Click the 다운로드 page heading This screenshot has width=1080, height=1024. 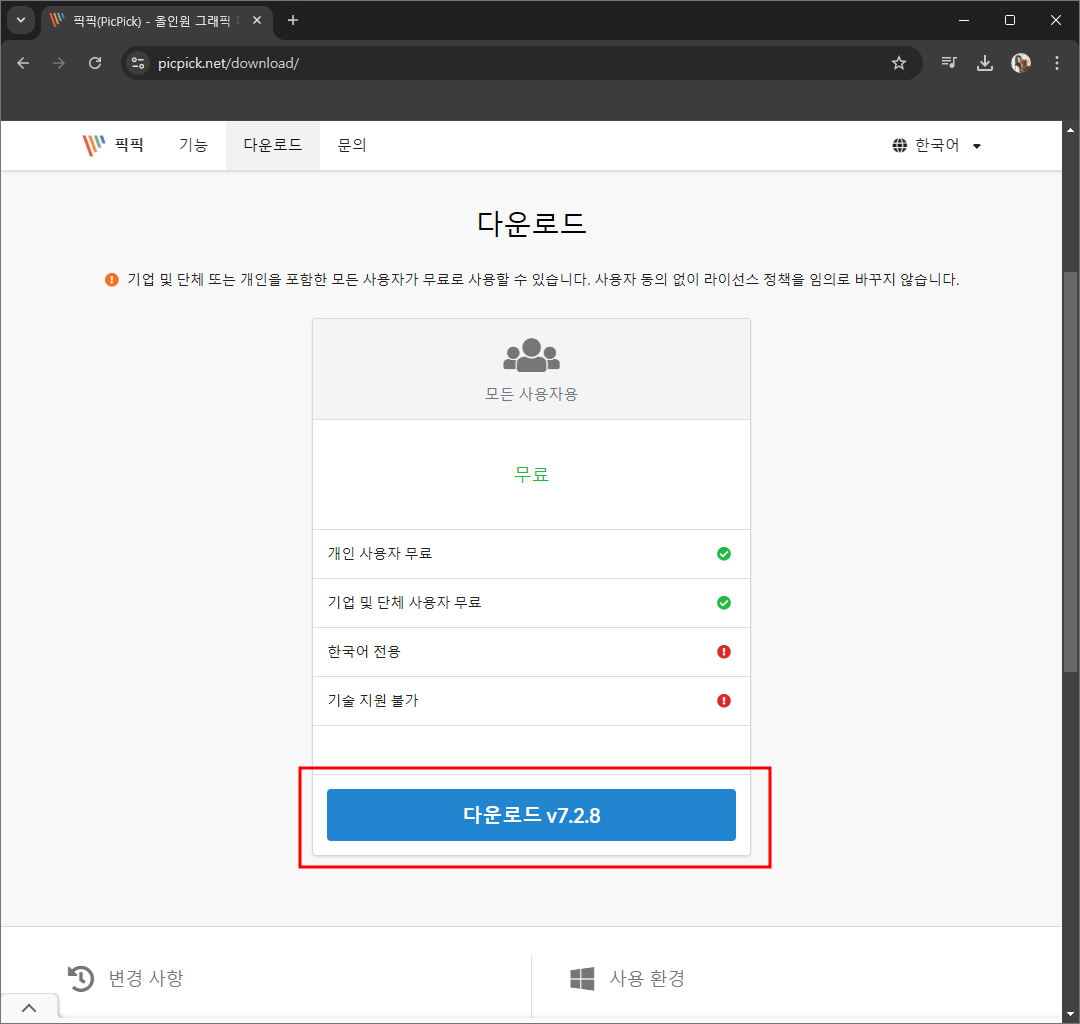pos(531,224)
